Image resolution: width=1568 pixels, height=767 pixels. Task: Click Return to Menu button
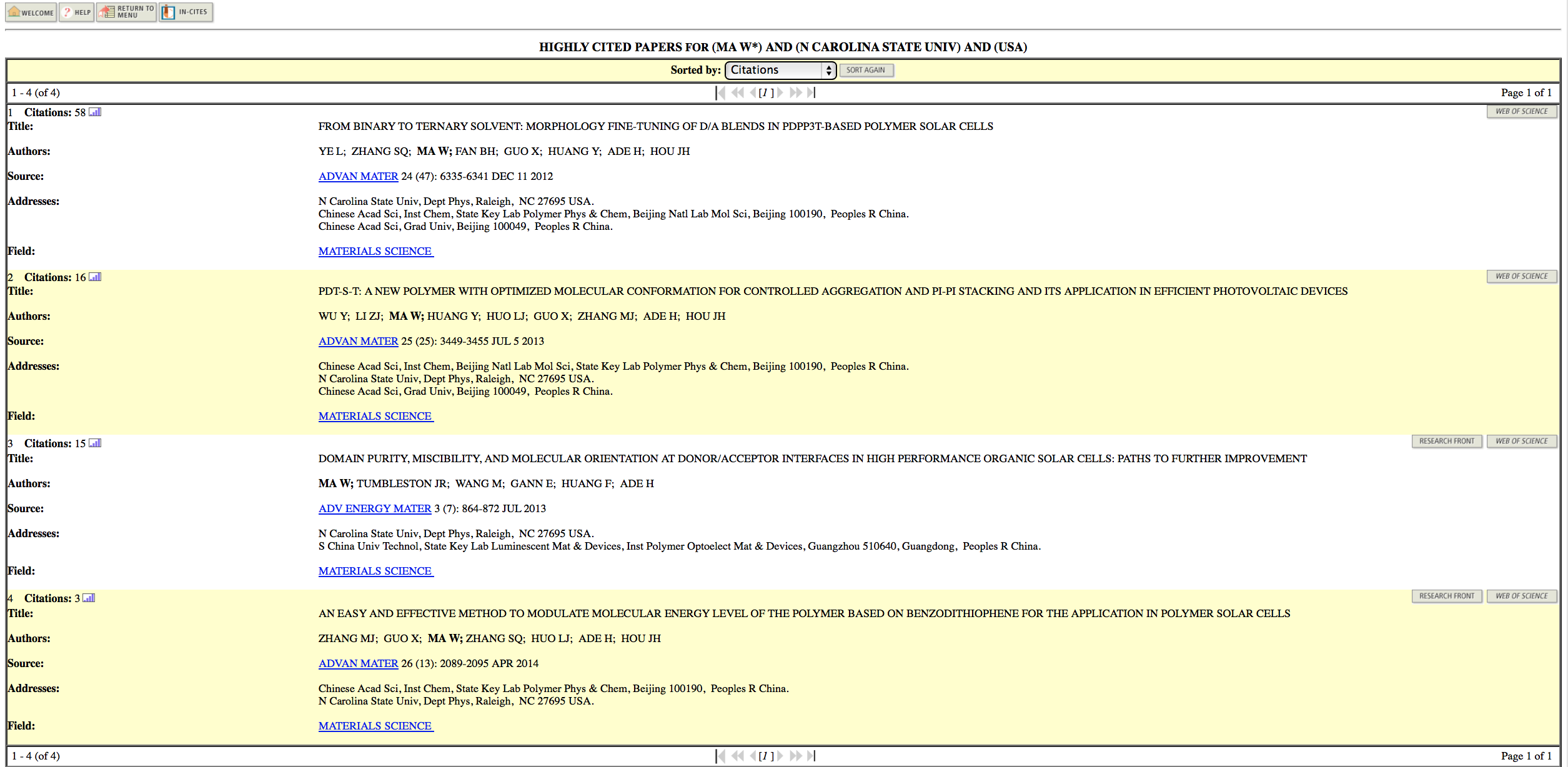coord(126,12)
